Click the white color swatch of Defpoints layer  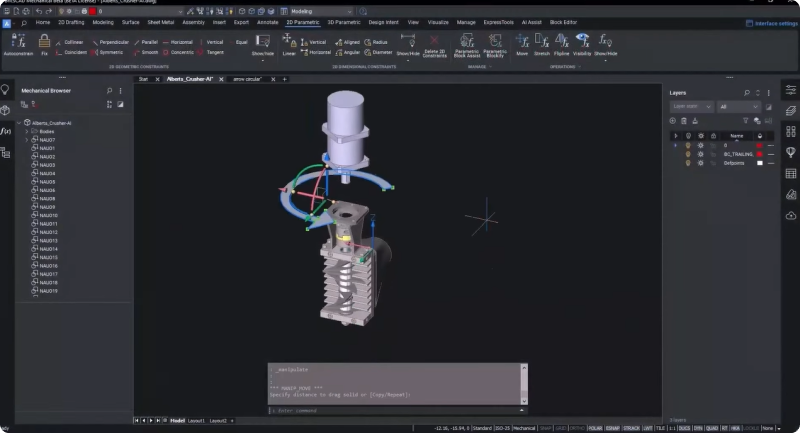(x=760, y=163)
